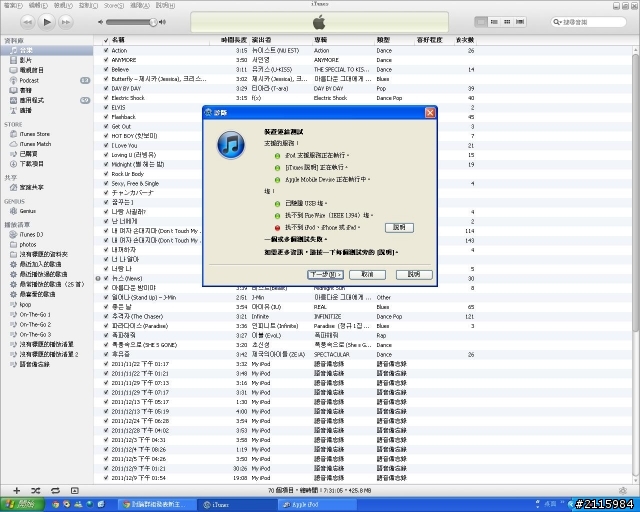640x512 pixels.
Task: Open the Advanced menu
Action: tap(140, 5)
